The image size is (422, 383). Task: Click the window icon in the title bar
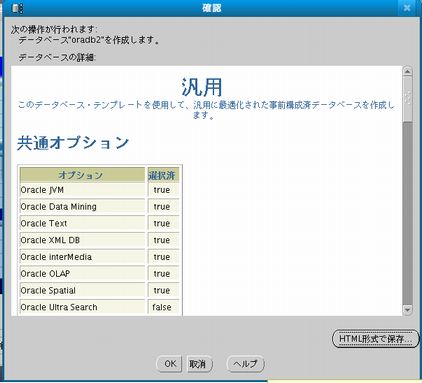[17, 8]
